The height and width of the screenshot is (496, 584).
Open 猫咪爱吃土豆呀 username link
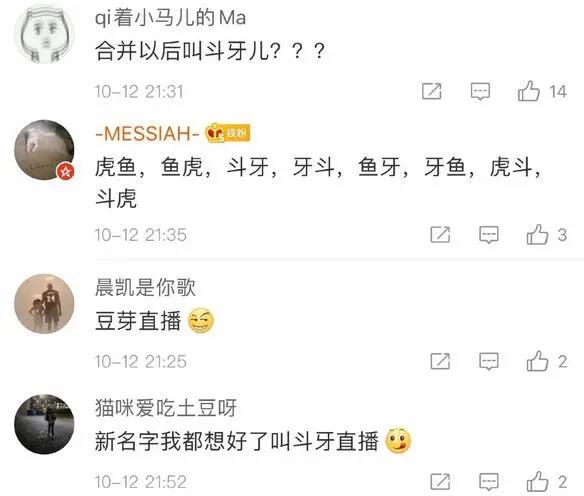click(166, 408)
